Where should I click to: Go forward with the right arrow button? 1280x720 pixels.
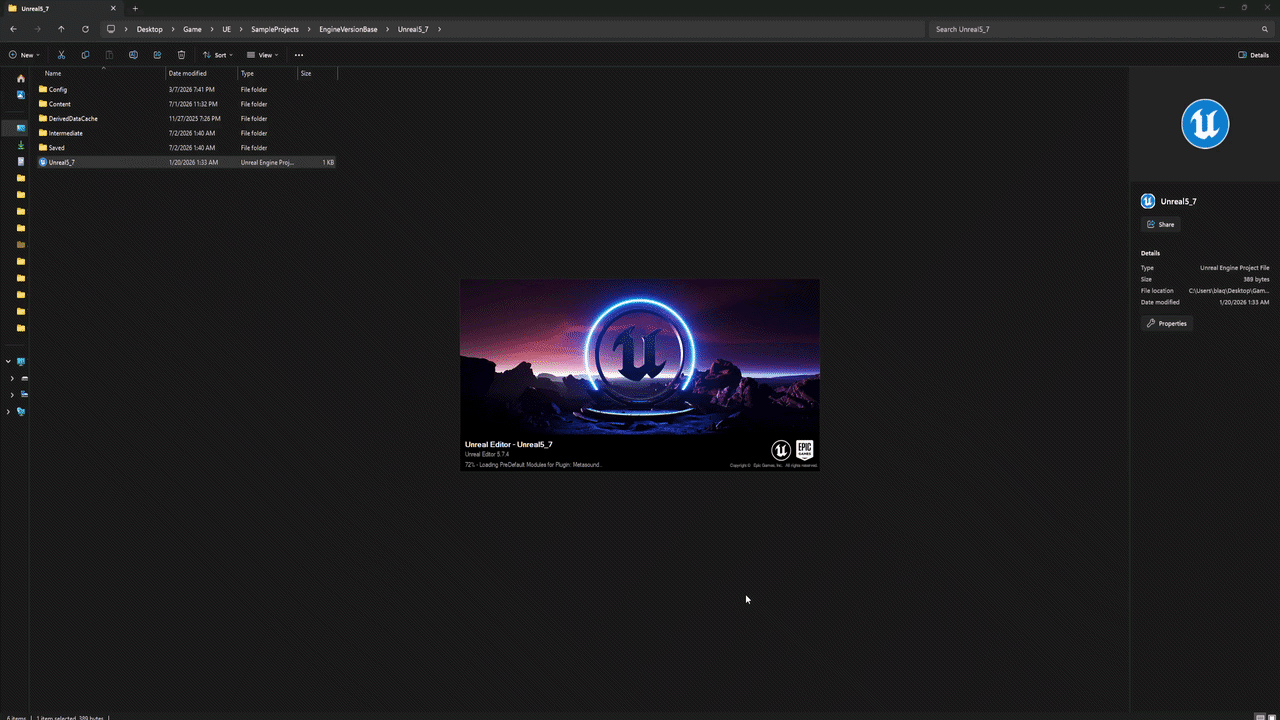(37, 29)
